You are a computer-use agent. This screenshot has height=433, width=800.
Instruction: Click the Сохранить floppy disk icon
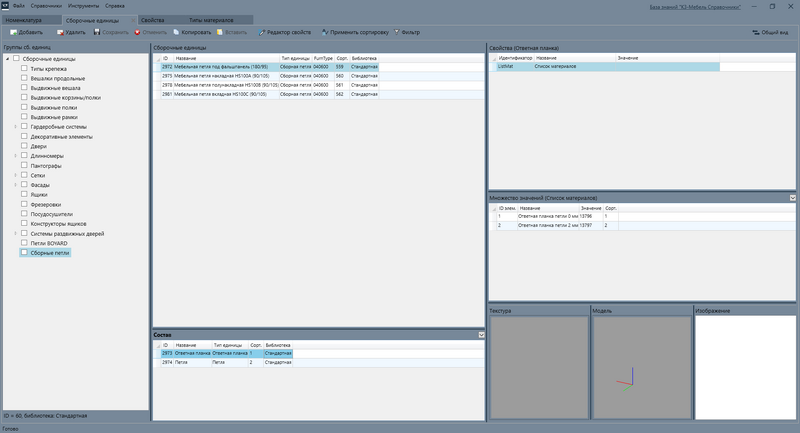pyautogui.click(x=97, y=32)
